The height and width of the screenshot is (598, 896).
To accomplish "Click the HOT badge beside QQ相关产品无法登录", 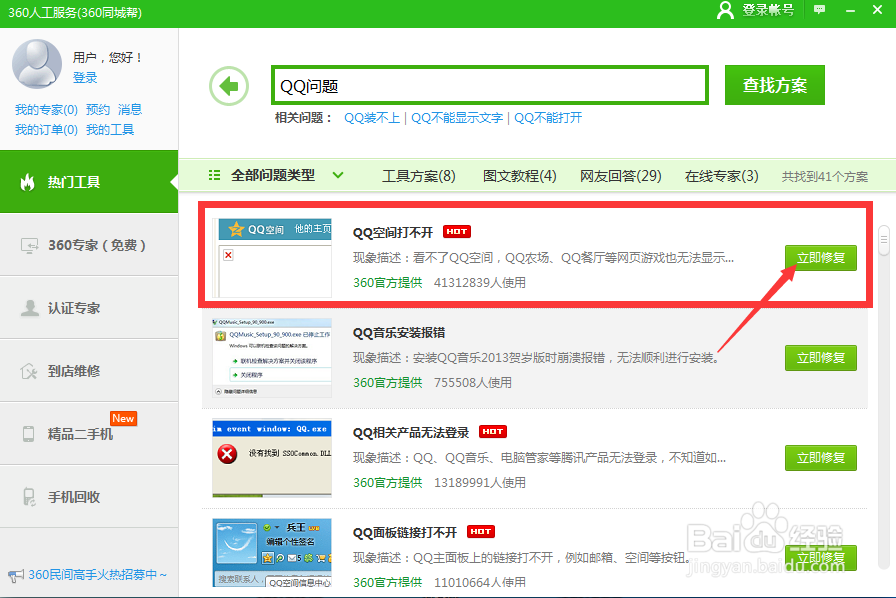I will (x=493, y=432).
